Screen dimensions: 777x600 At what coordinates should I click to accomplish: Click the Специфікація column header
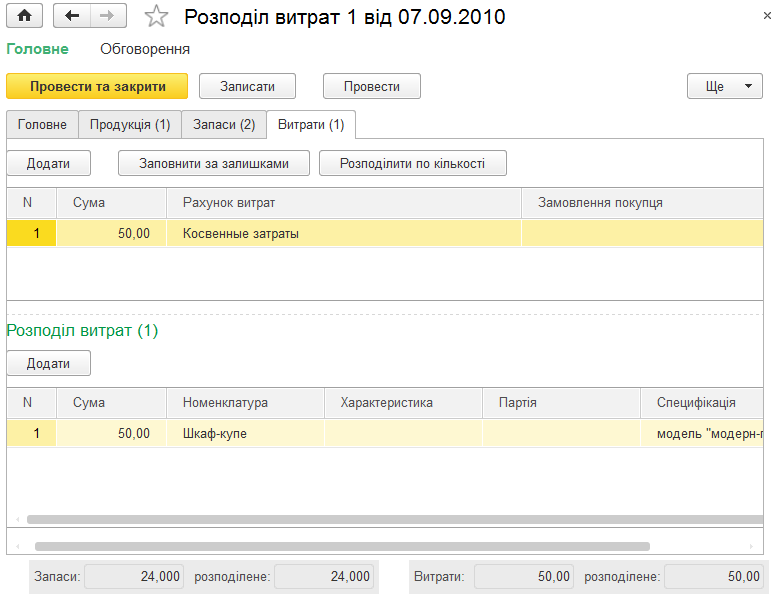[702, 402]
